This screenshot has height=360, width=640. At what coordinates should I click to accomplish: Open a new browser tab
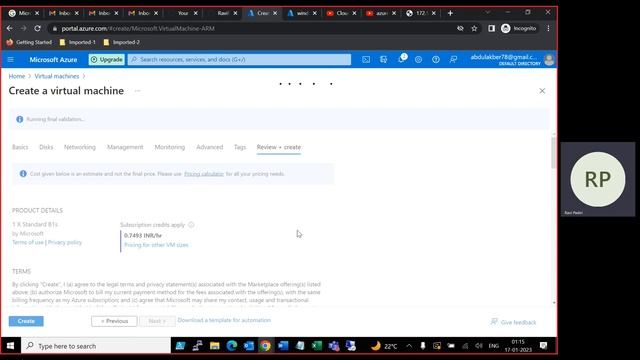[450, 13]
